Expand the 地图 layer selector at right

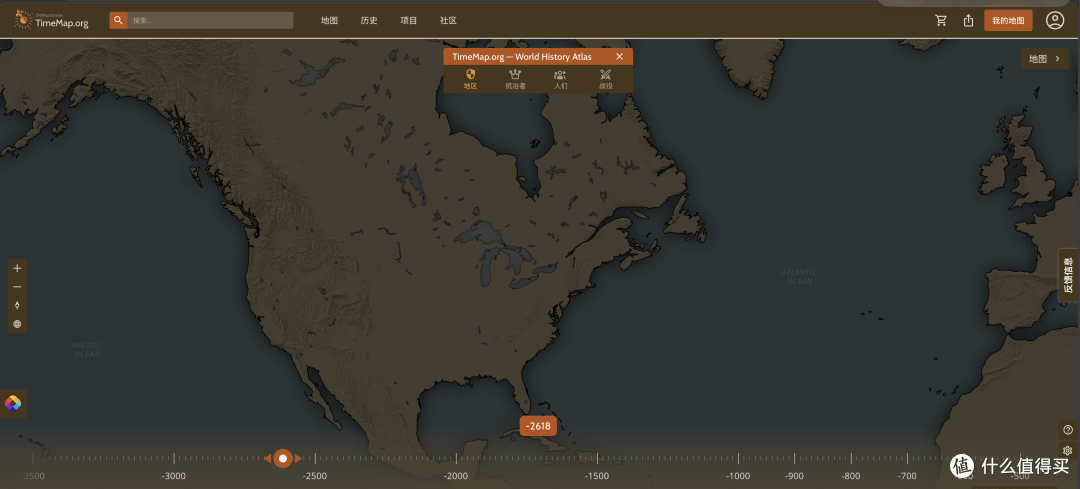[x=1044, y=59]
